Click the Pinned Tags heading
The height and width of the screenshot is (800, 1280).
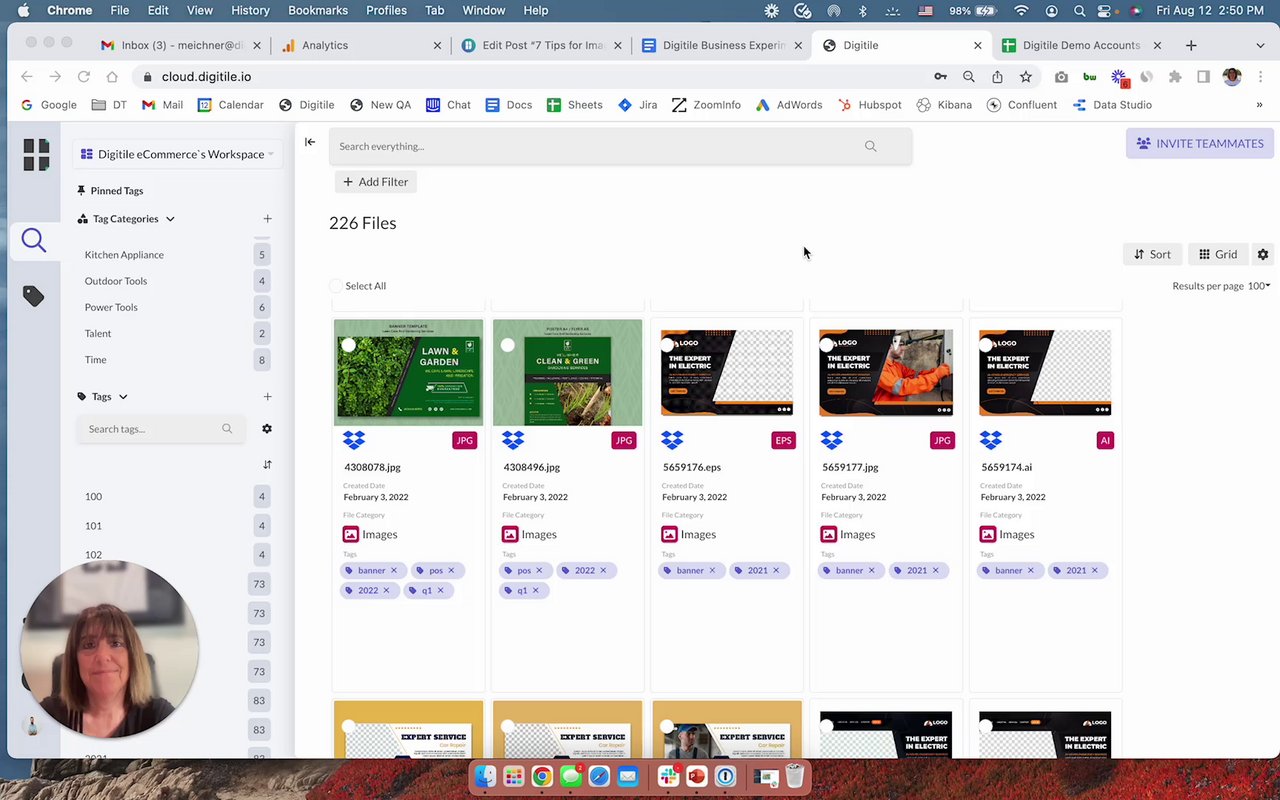[x=110, y=190]
